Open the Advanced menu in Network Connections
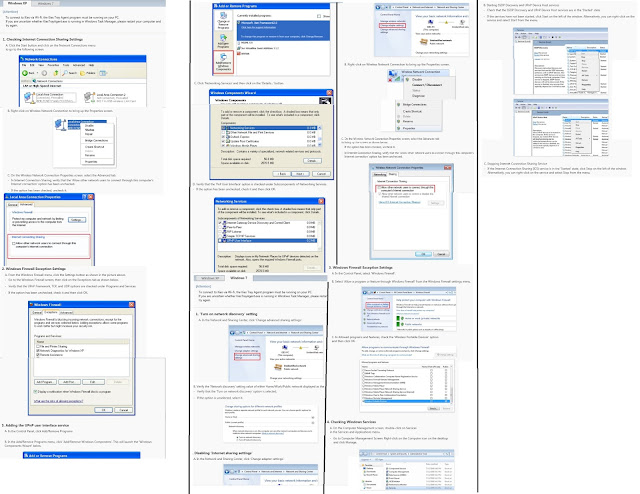The width and height of the screenshot is (640, 494). (79, 65)
